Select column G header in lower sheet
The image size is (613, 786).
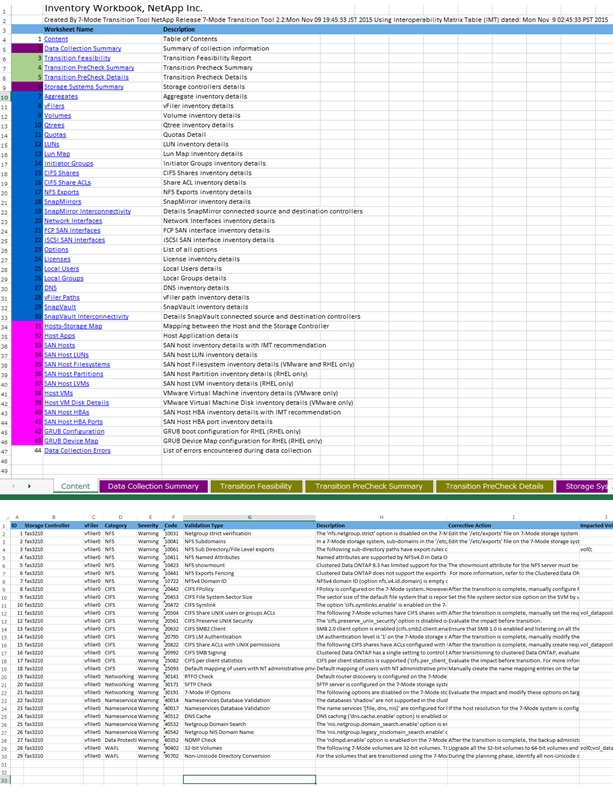249,517
